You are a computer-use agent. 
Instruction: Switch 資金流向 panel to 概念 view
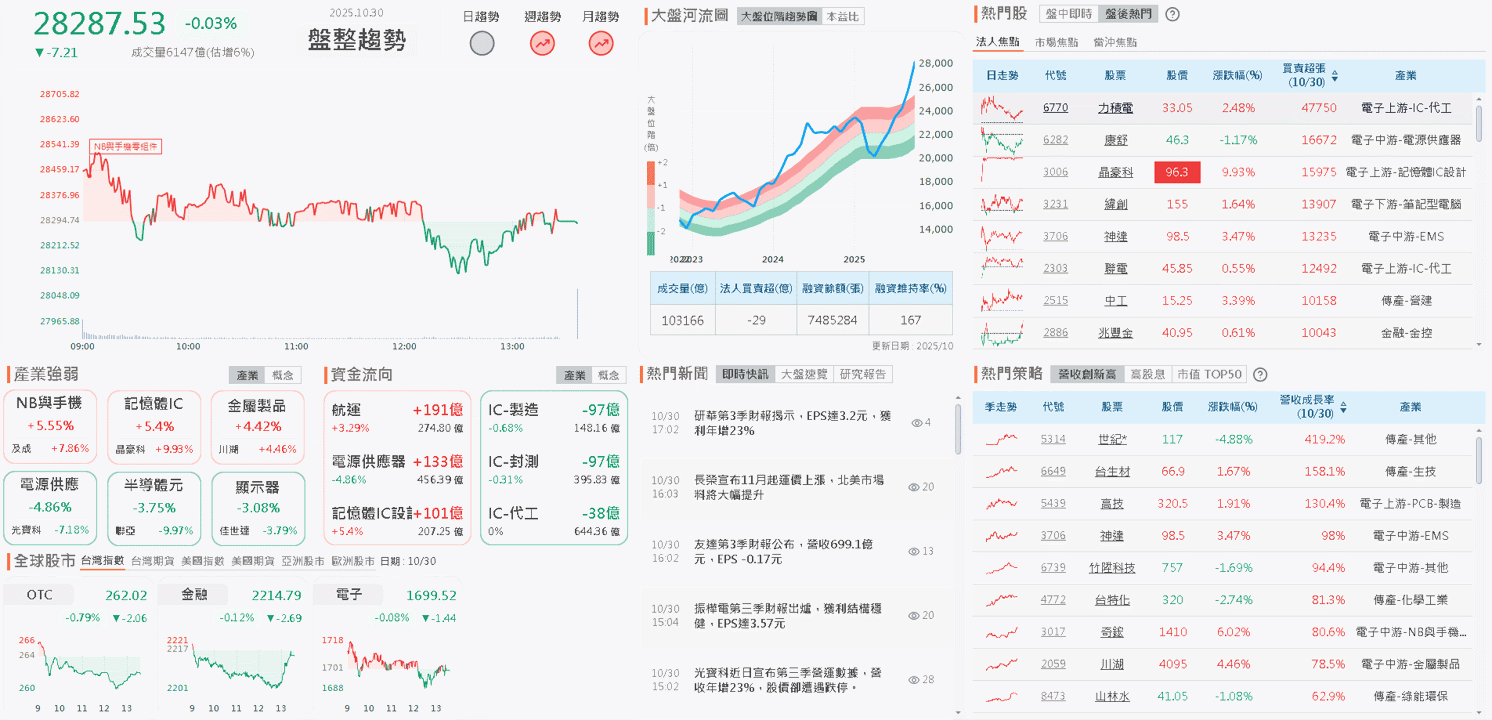click(x=608, y=375)
